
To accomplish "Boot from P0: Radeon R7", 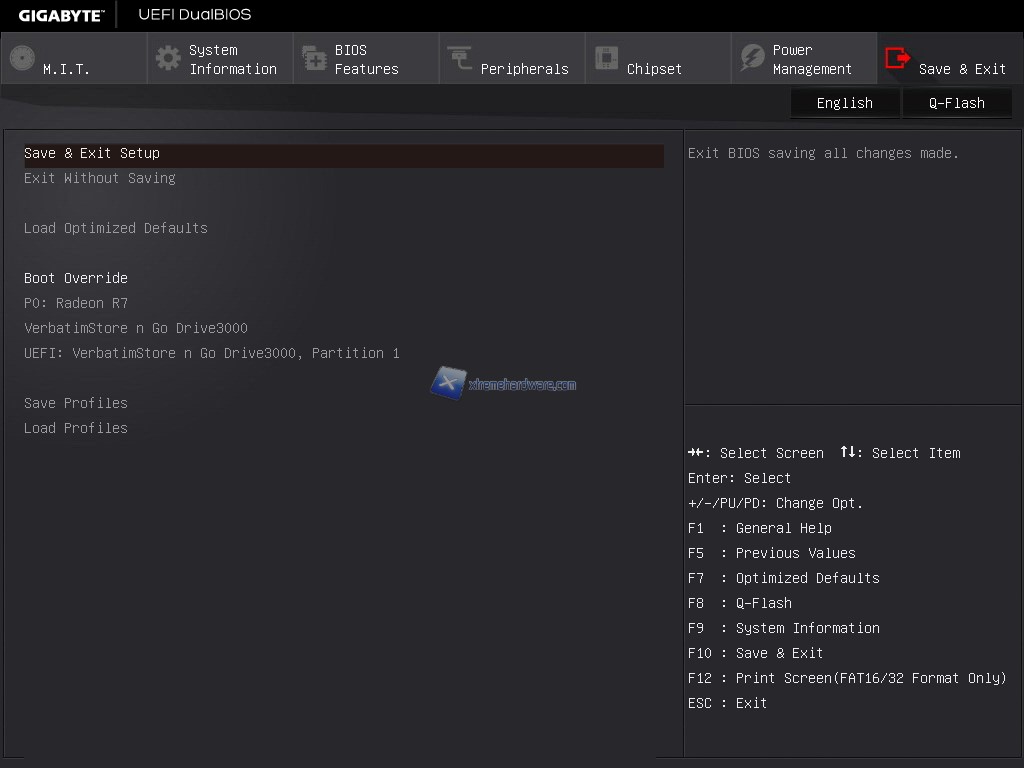I will (76, 303).
